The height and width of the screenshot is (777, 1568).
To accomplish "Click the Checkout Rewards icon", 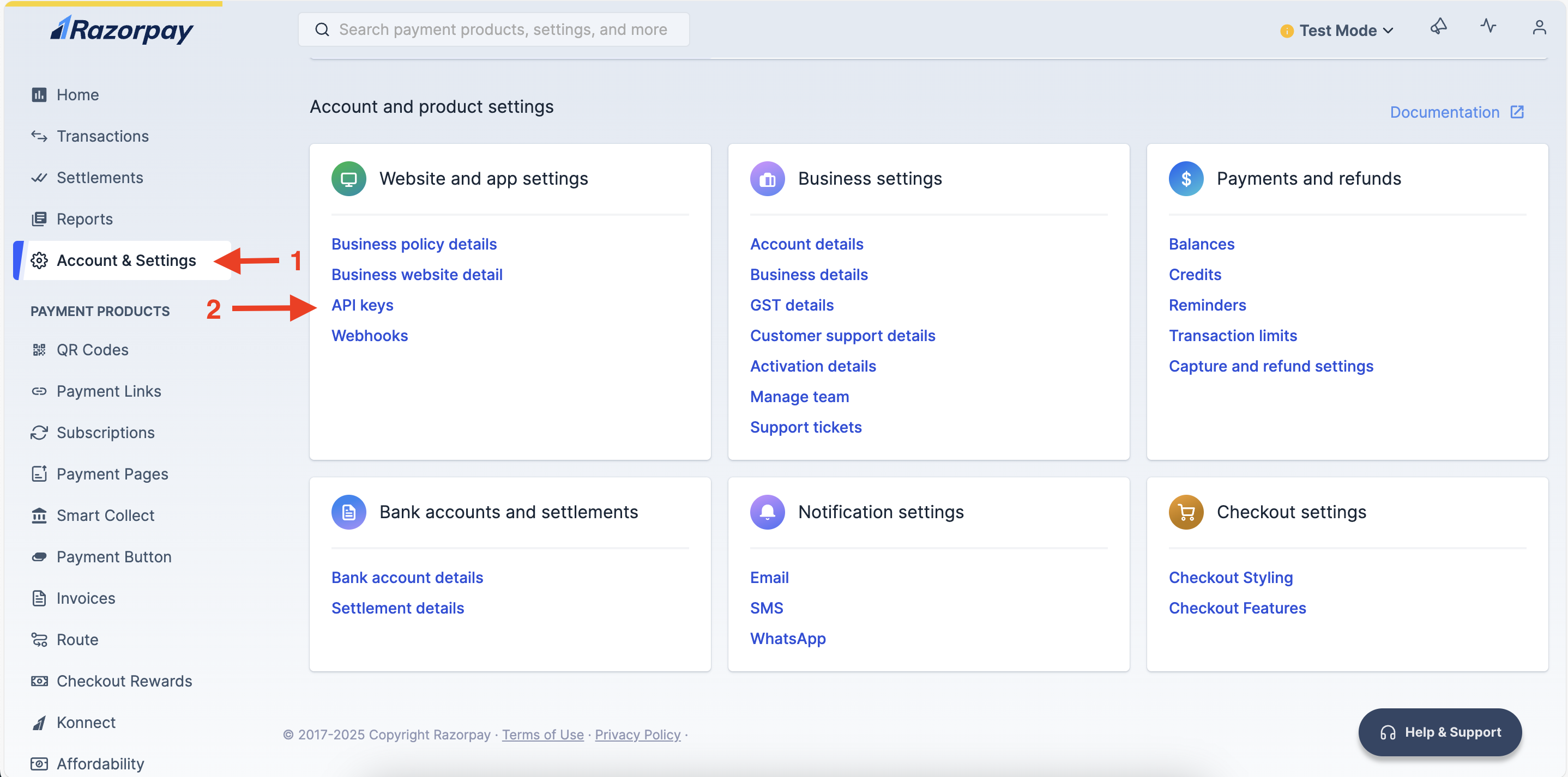I will click(39, 681).
